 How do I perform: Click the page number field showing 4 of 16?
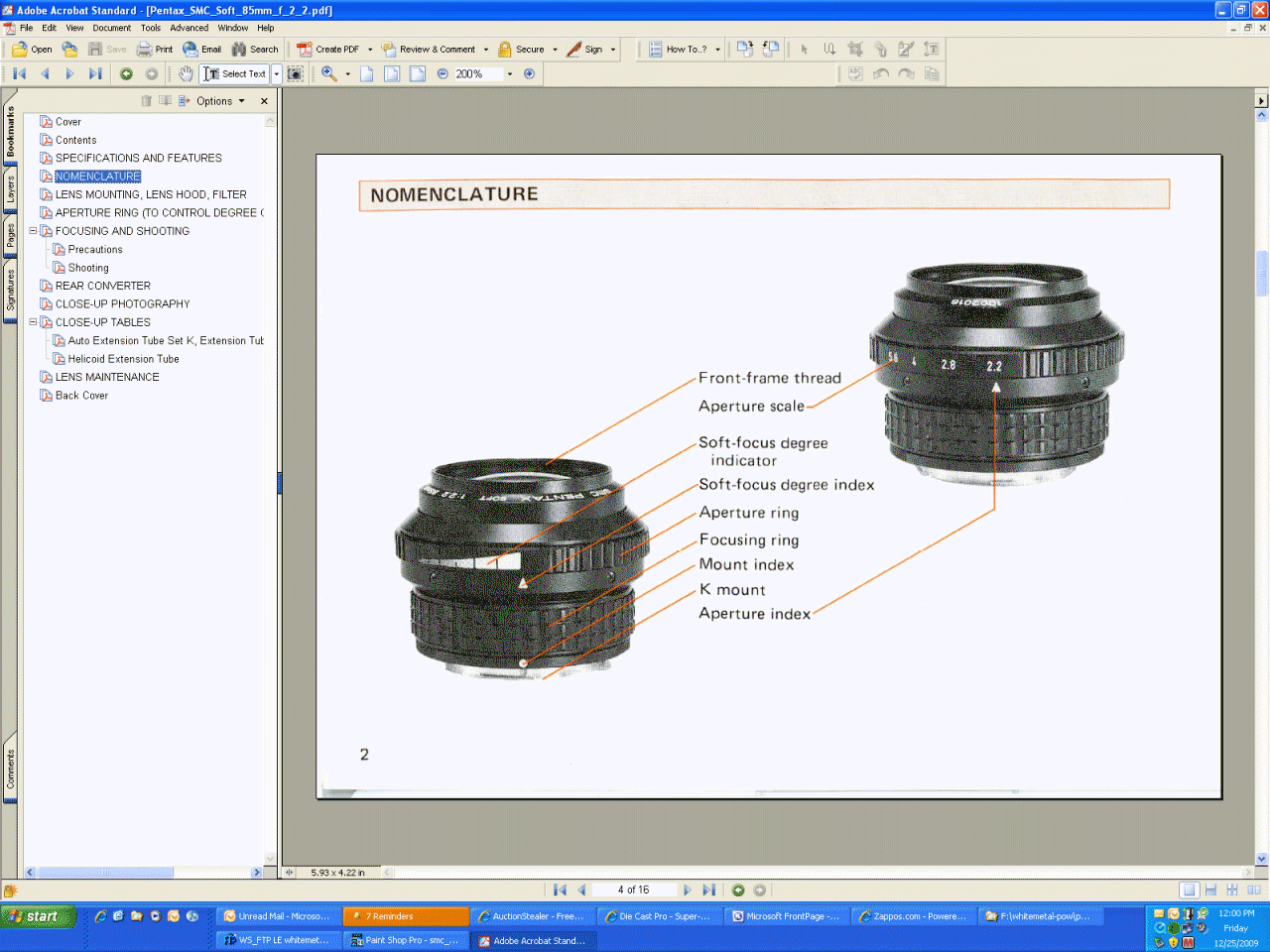click(x=633, y=890)
